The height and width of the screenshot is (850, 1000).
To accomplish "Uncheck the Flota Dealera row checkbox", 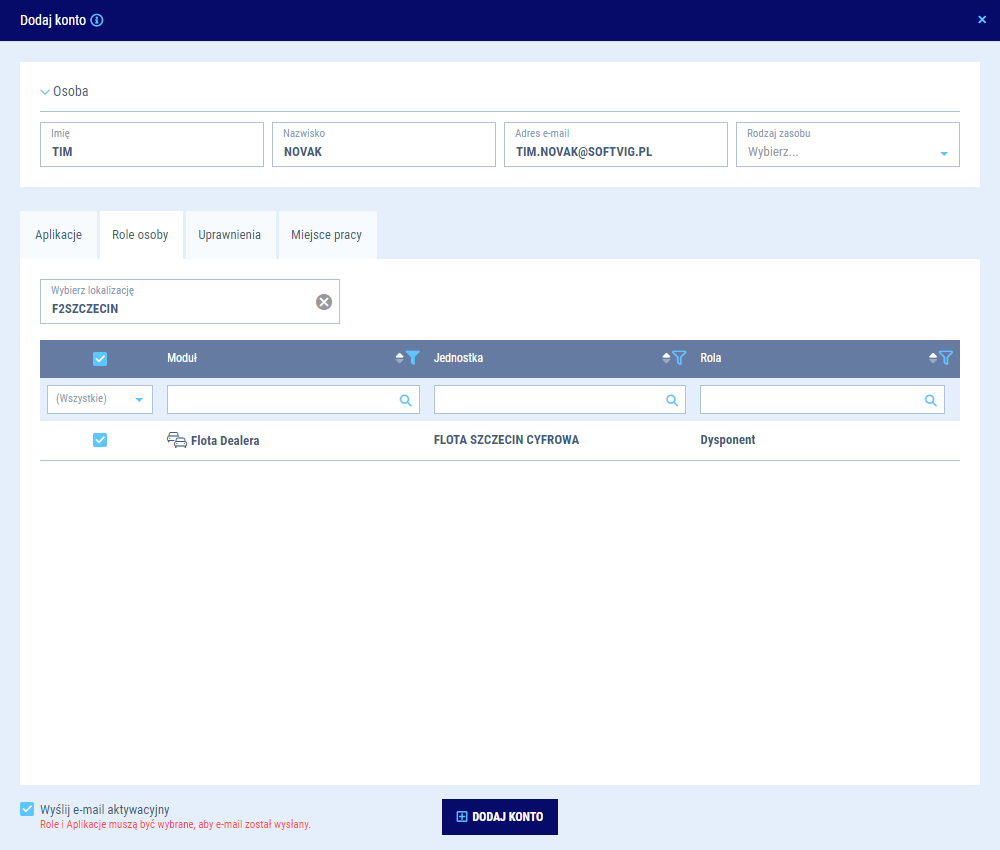I will click(x=100, y=440).
